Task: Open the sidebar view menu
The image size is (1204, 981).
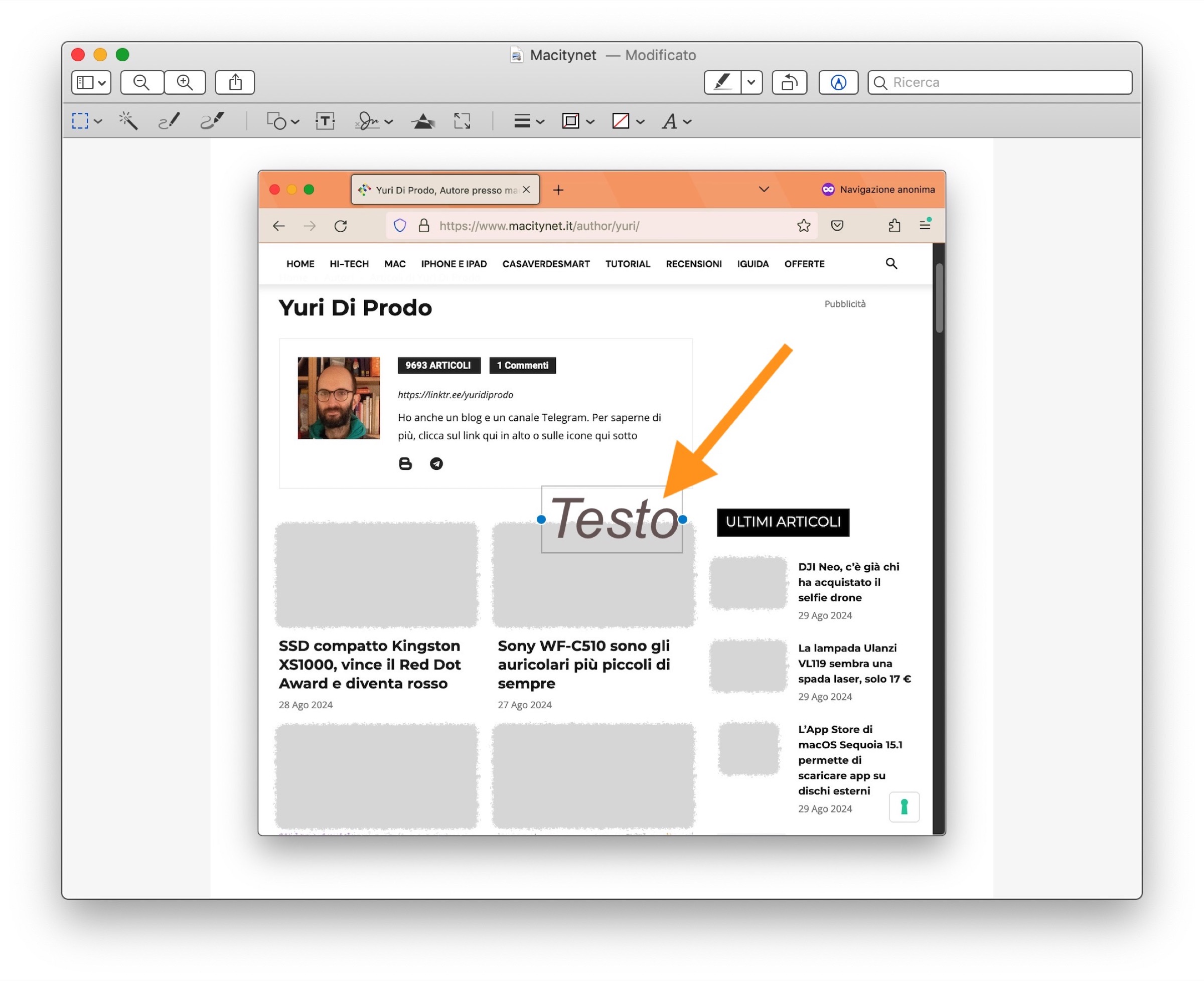Action: 91,83
